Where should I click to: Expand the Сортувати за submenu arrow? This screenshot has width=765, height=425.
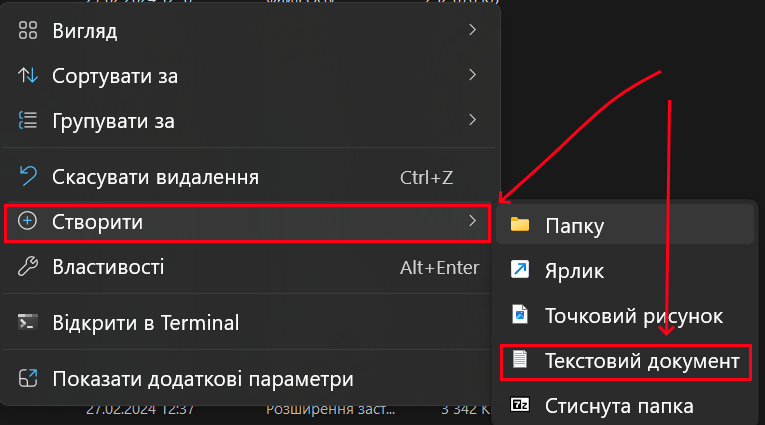472,76
